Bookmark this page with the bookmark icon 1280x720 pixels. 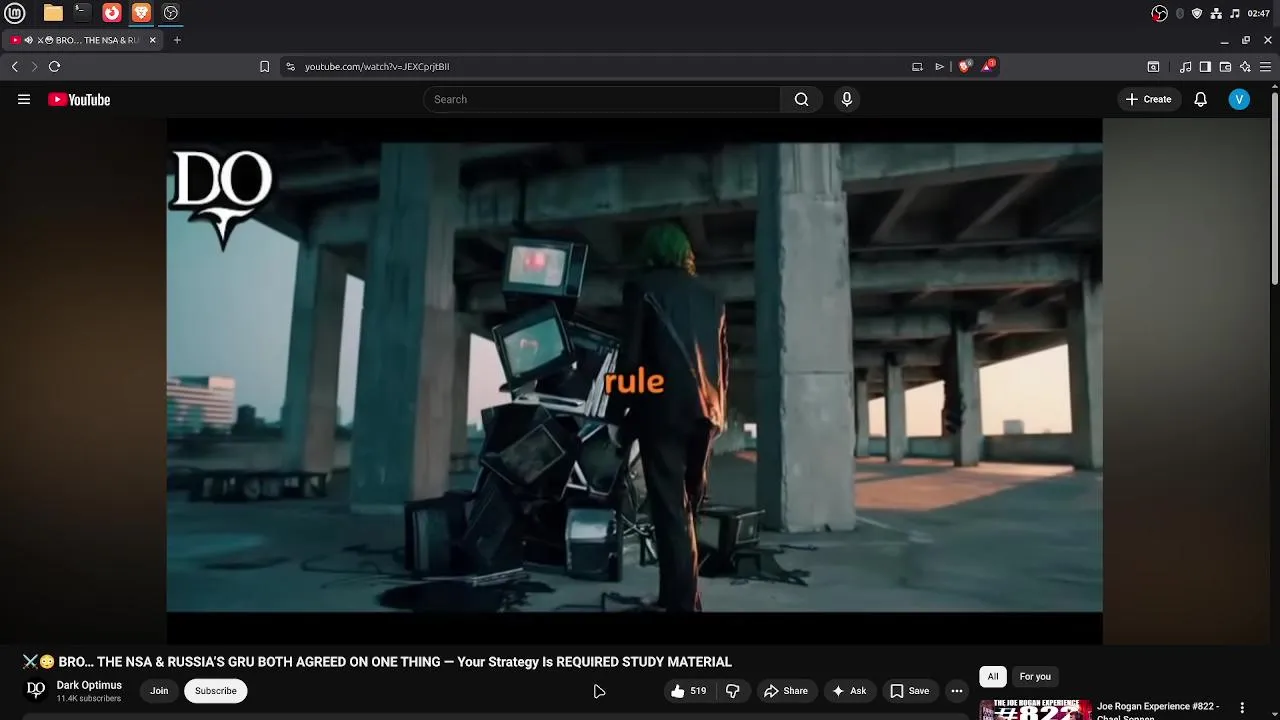point(264,66)
